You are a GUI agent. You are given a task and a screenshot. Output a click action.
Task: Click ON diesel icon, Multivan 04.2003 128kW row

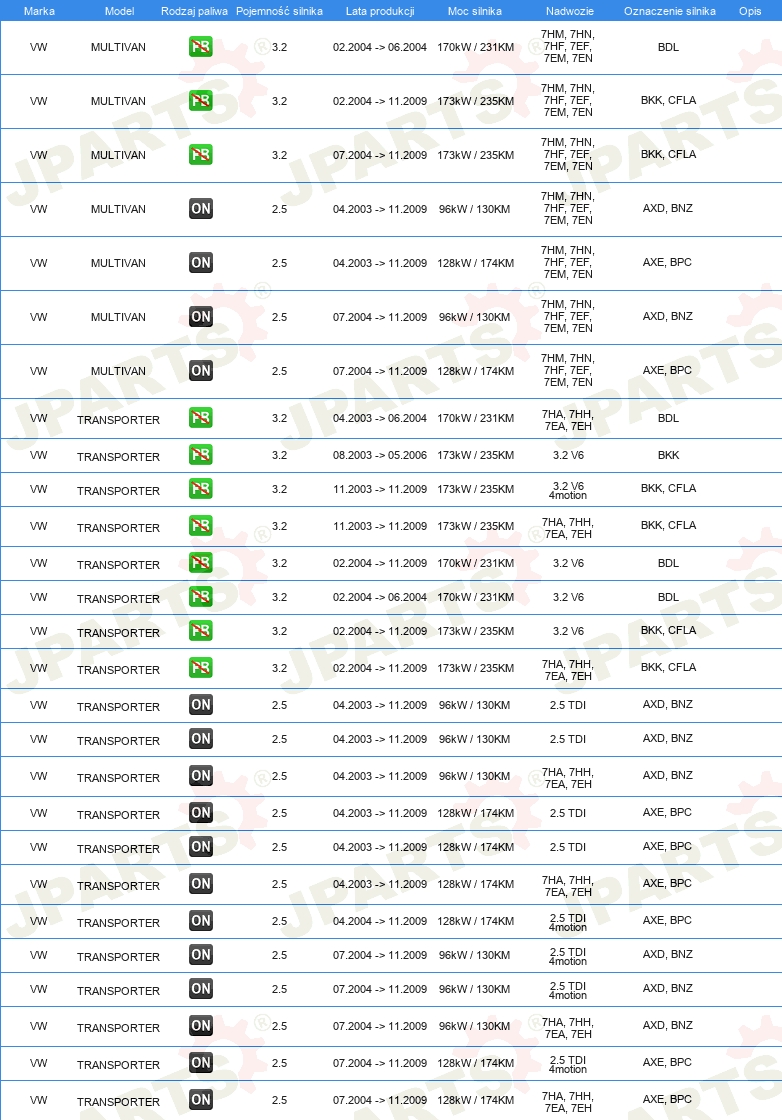coord(201,262)
